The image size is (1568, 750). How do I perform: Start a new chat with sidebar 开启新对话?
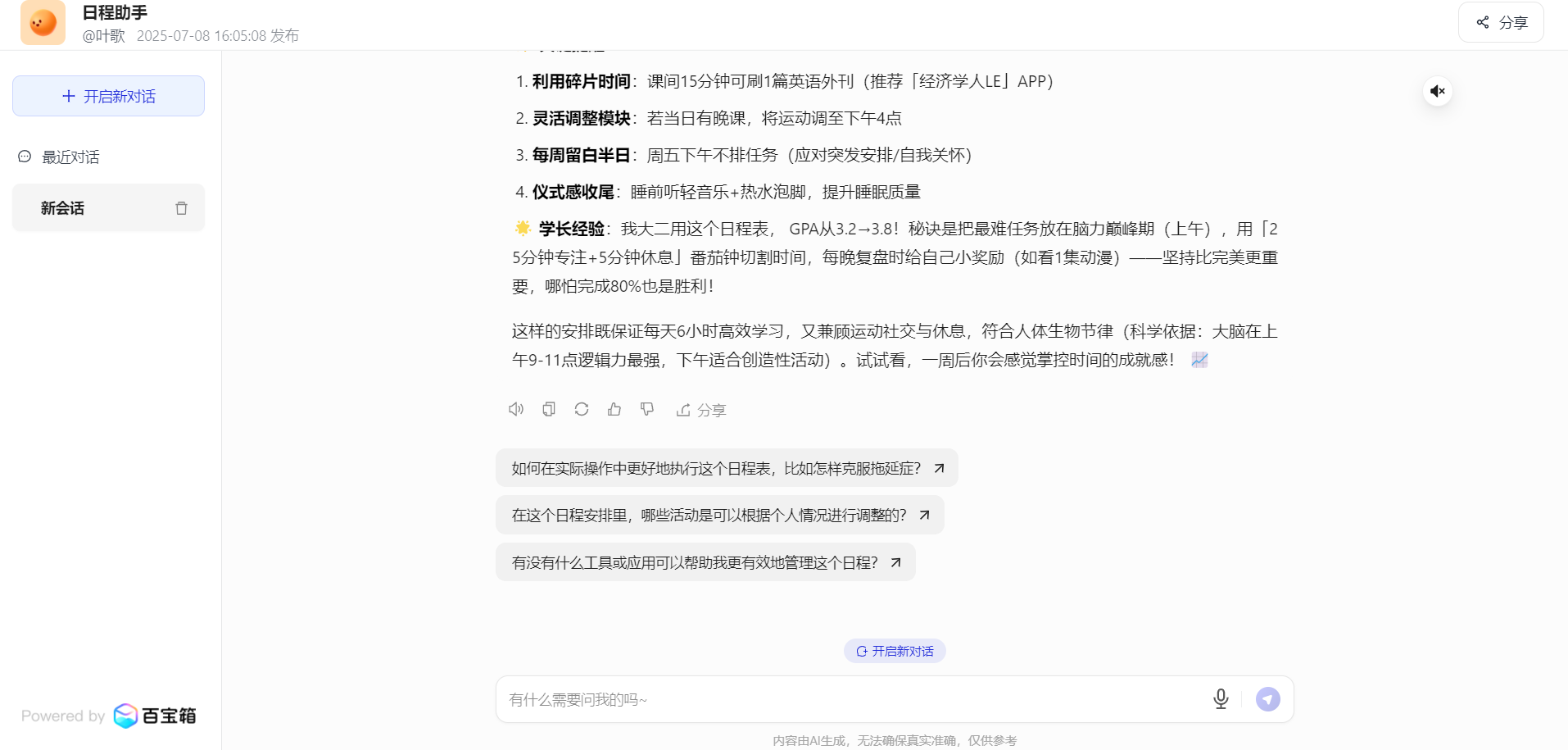pyautogui.click(x=108, y=96)
